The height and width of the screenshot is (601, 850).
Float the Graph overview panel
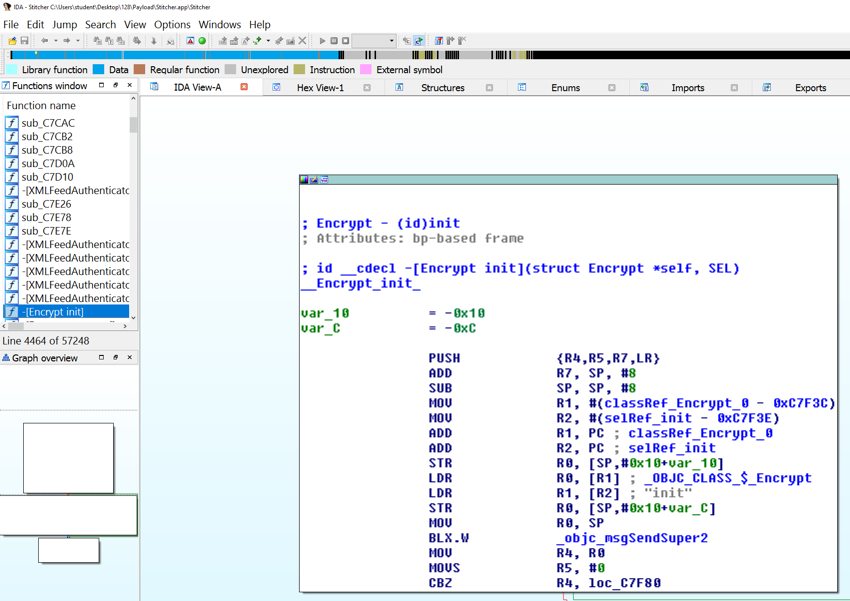115,358
